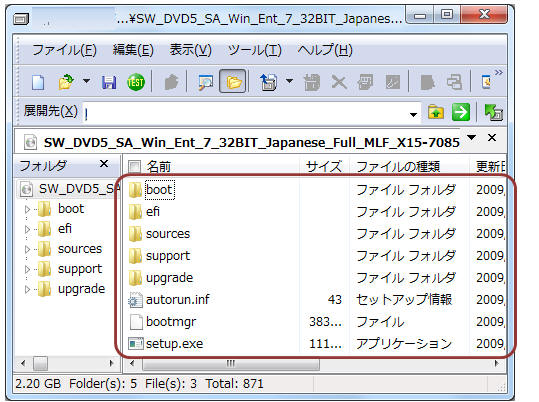The width and height of the screenshot is (539, 402).
Task: Click the grayed stacked-pages toolbar icon
Action: pyautogui.click(x=365, y=83)
